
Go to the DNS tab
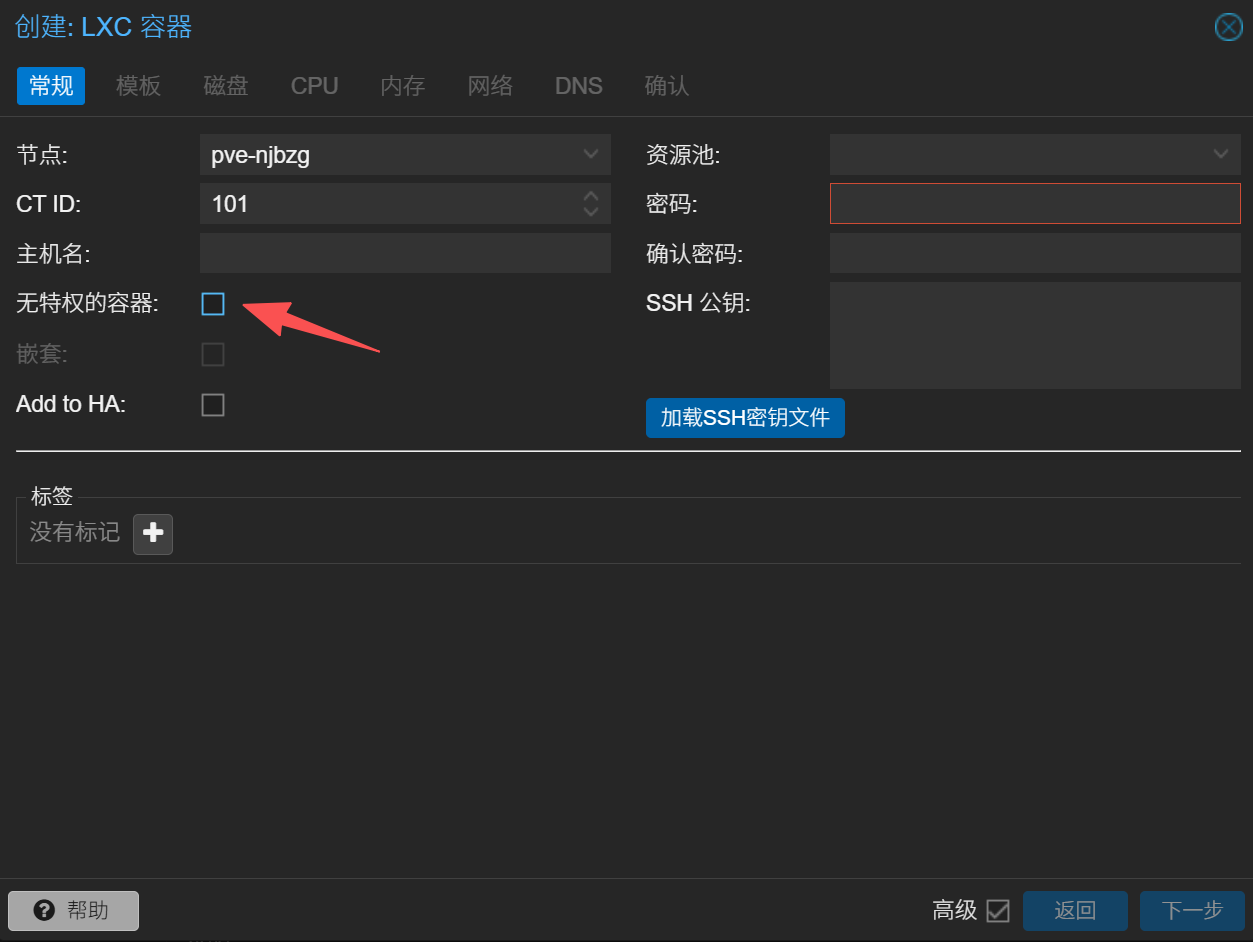coord(578,86)
